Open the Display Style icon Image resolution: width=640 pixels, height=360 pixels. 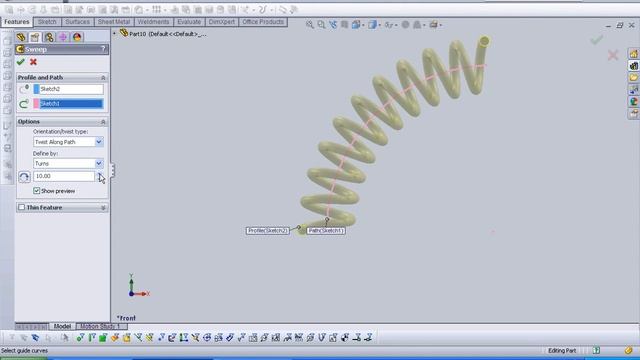tap(372, 25)
